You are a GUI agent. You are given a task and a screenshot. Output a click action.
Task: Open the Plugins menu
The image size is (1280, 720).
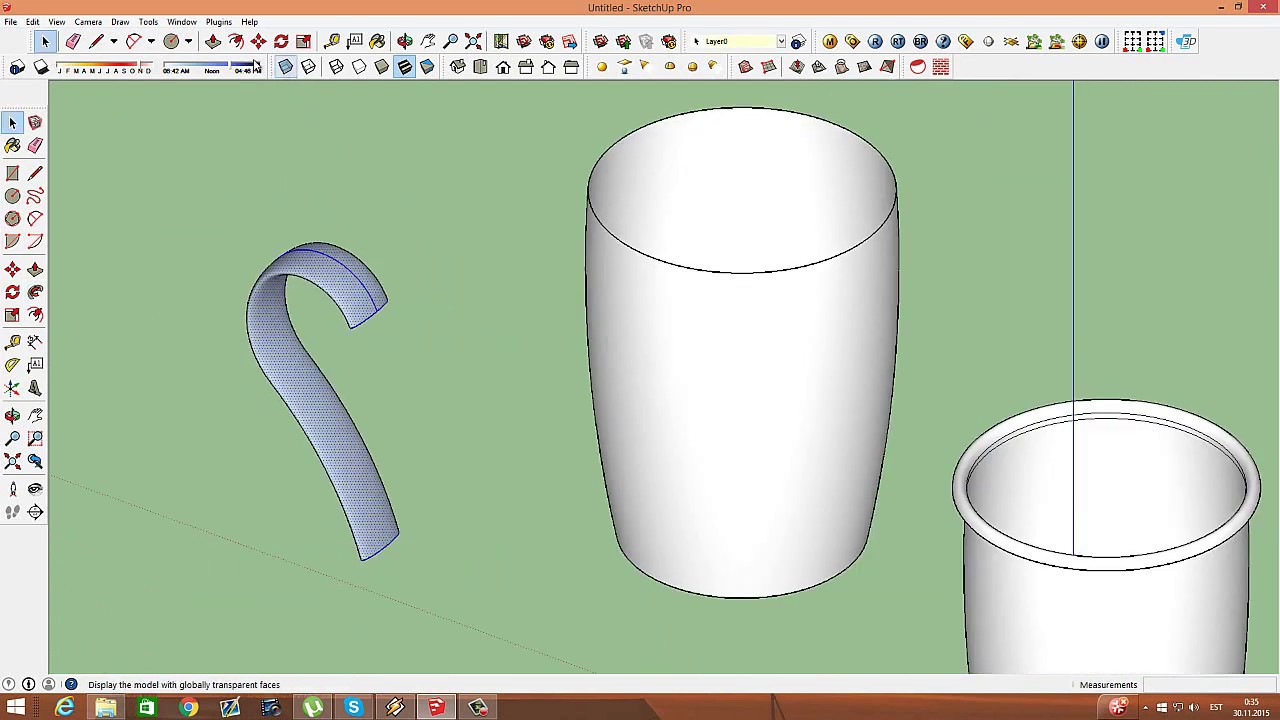[x=218, y=22]
